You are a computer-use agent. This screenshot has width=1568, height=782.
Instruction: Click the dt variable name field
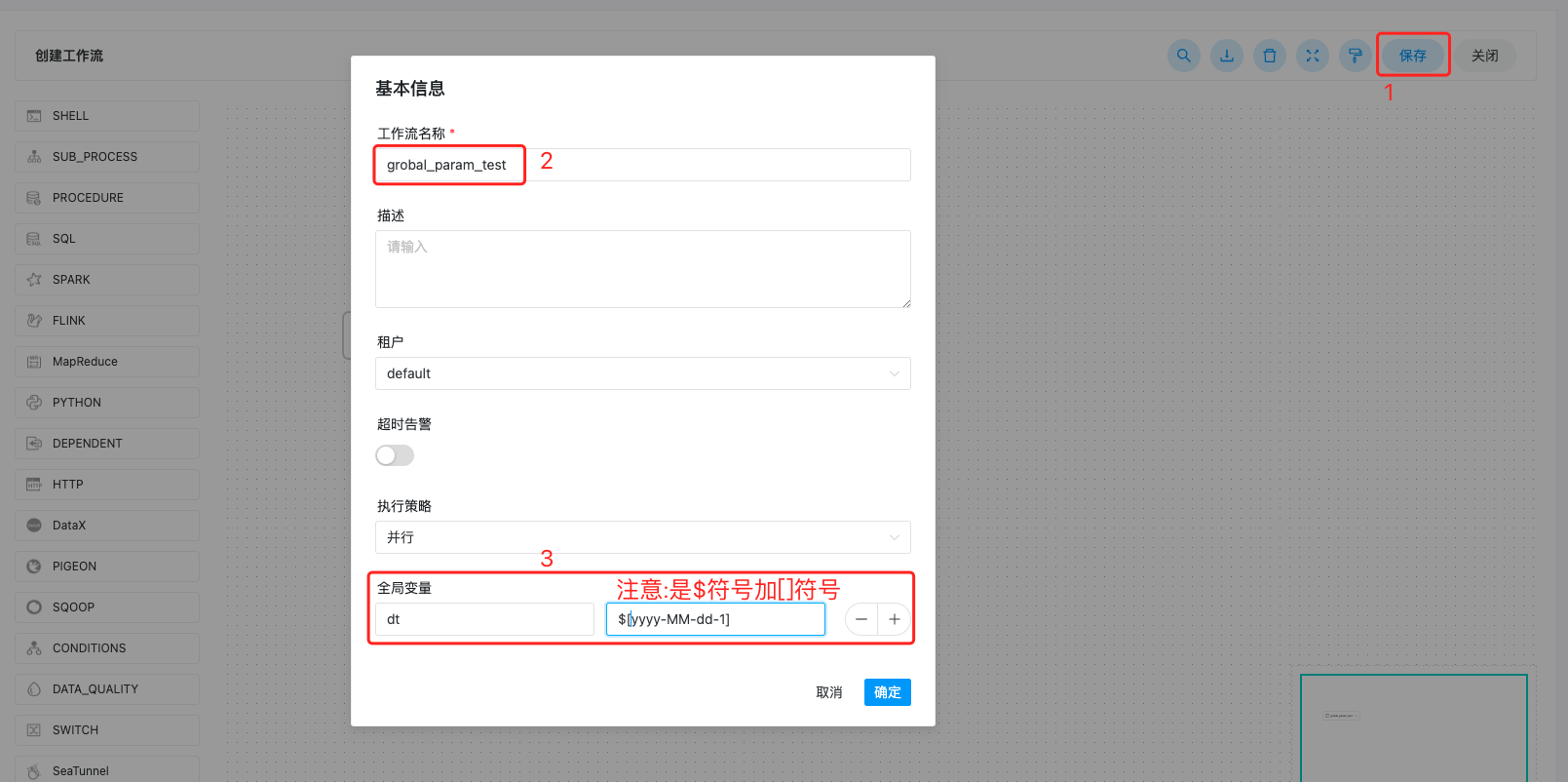point(484,619)
